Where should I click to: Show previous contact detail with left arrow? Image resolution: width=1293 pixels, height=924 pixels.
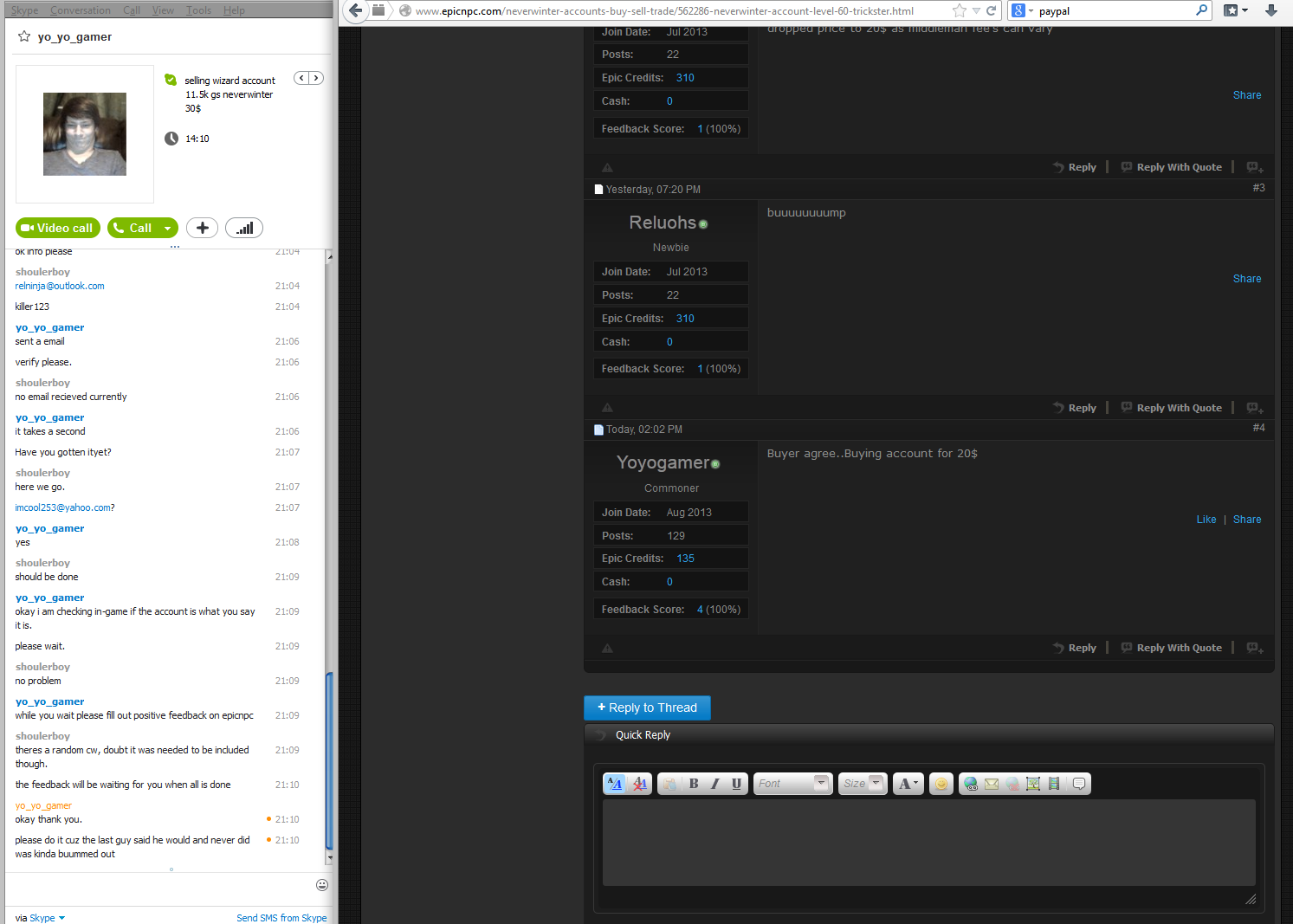point(301,78)
